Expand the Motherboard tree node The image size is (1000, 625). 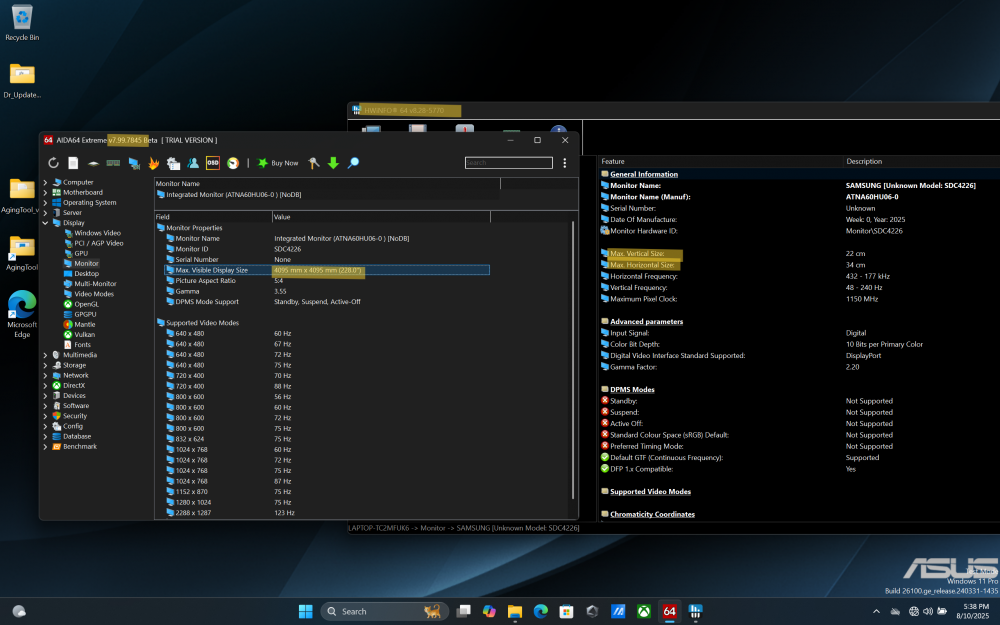(x=45, y=193)
